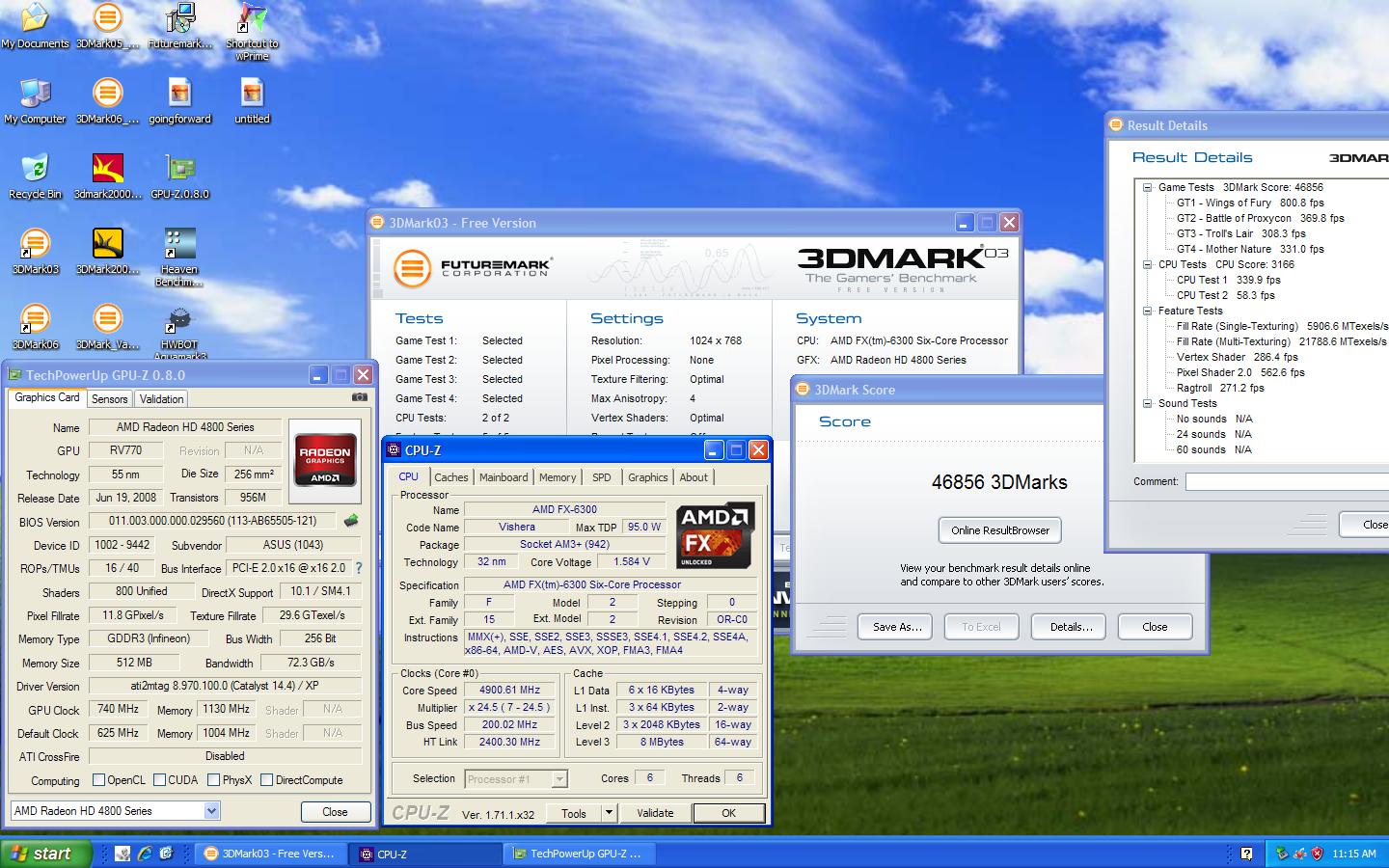Click CPU-Z Validate button
The image size is (1389, 868).
point(655,813)
